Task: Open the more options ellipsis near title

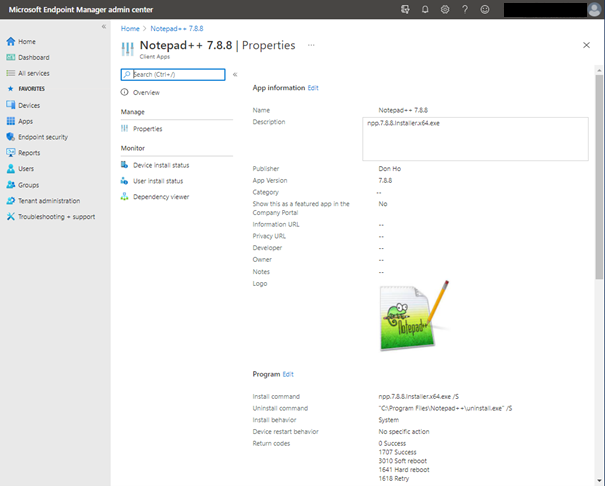Action: 311,45
